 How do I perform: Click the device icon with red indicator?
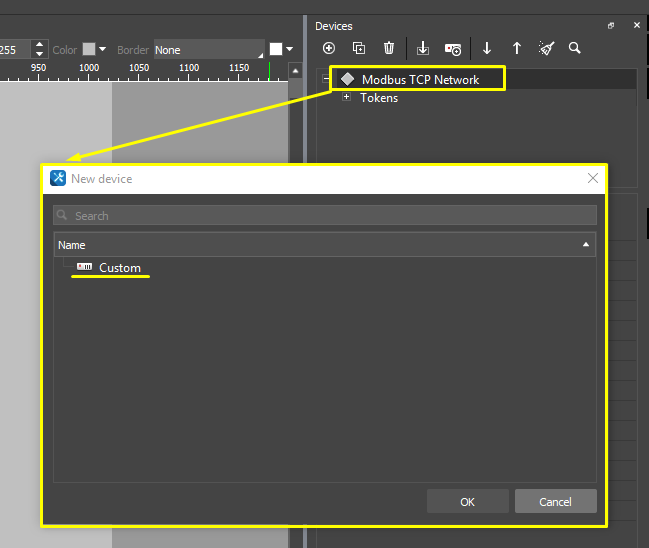click(x=453, y=48)
